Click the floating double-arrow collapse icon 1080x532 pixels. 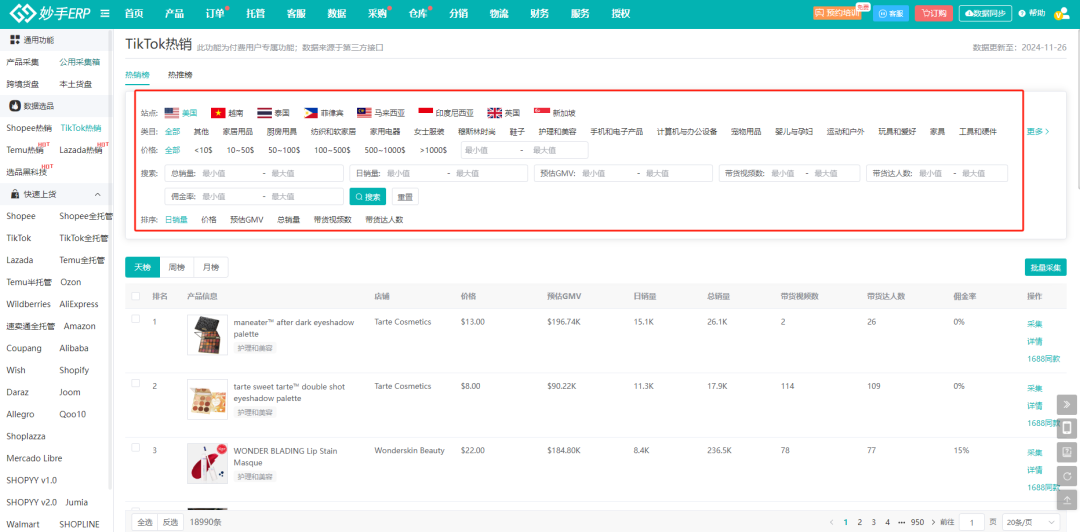click(x=1066, y=404)
